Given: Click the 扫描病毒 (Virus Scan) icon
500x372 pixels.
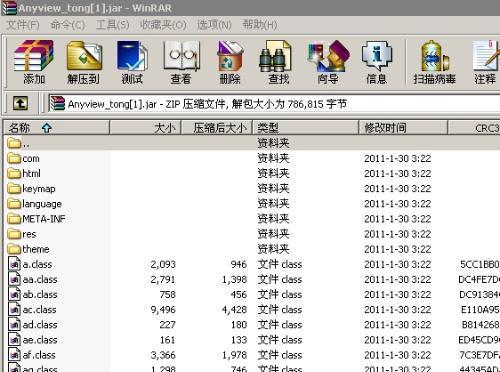Looking at the screenshot, I should (434, 62).
